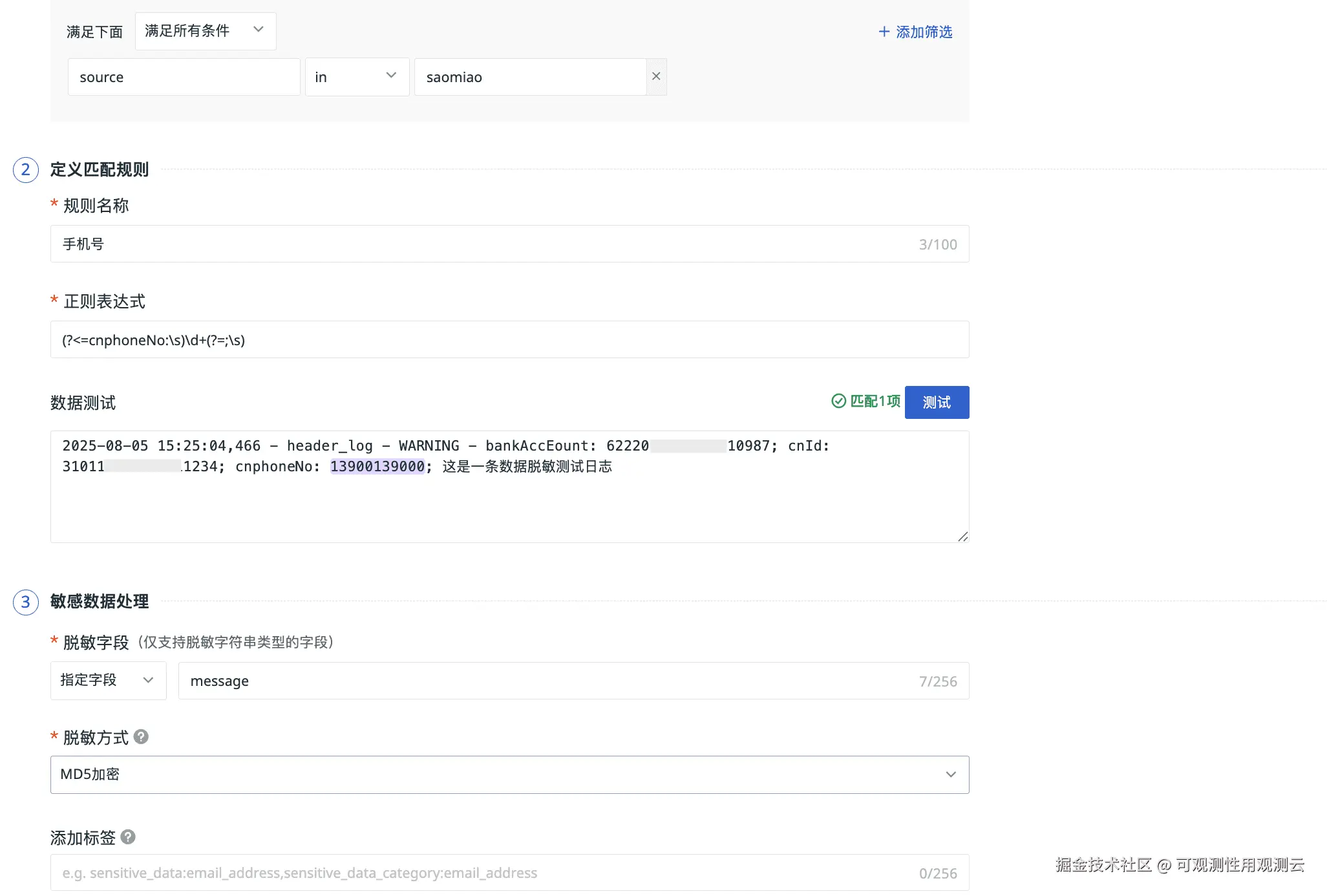Viewport: 1327px width, 896px height.
Task: Click the source filter field
Action: pos(184,77)
